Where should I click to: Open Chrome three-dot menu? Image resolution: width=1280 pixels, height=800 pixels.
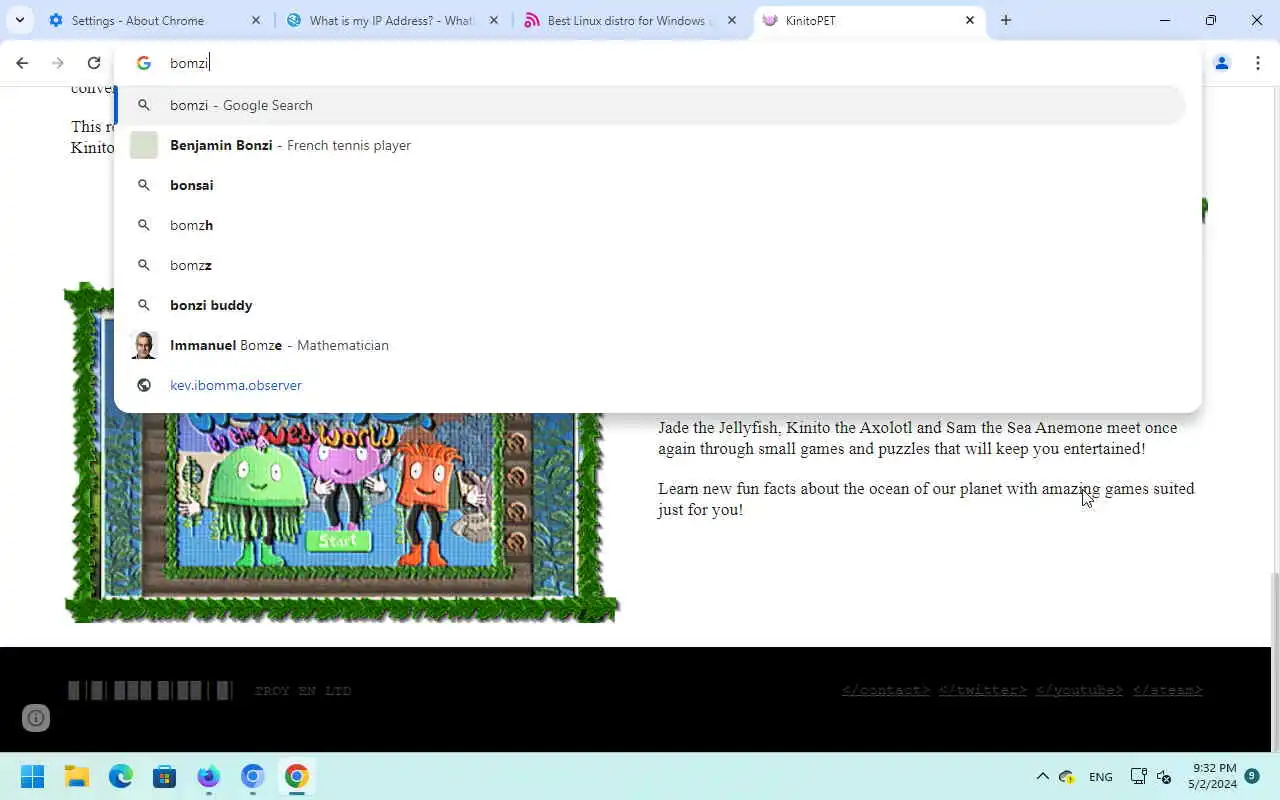(1258, 63)
